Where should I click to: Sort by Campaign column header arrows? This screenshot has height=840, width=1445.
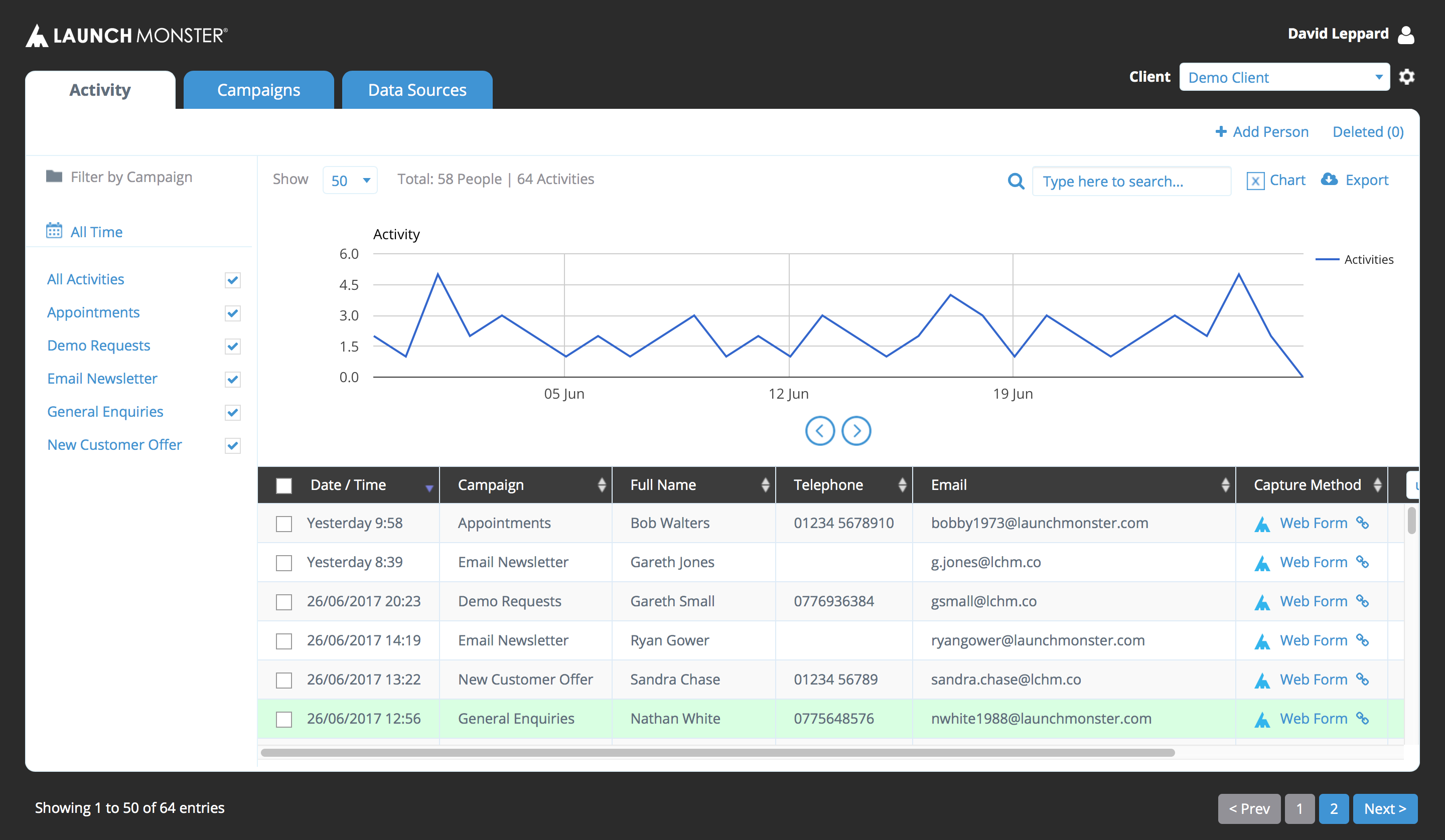(x=601, y=485)
